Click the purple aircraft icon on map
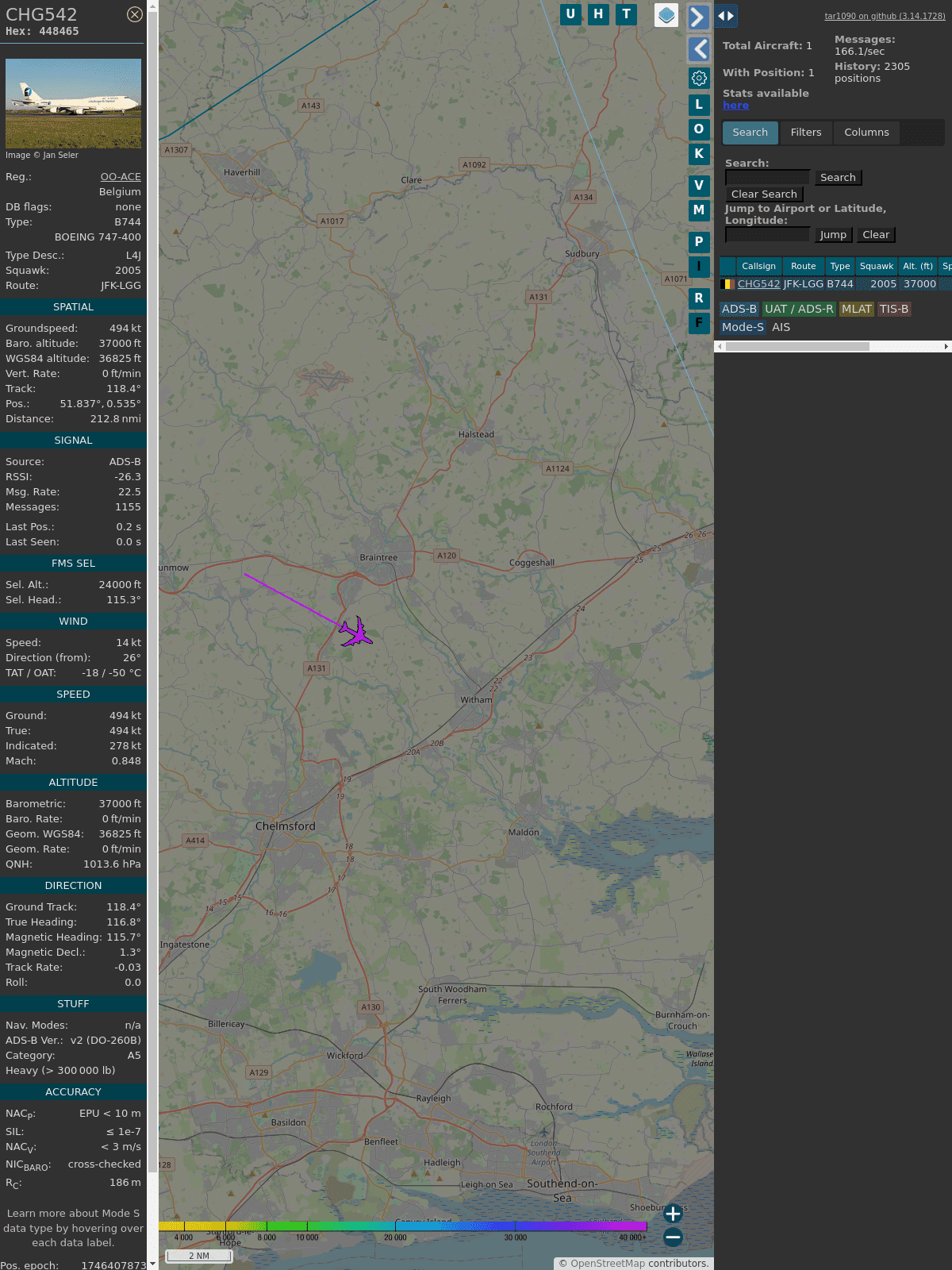The image size is (952, 1270). pos(355,632)
